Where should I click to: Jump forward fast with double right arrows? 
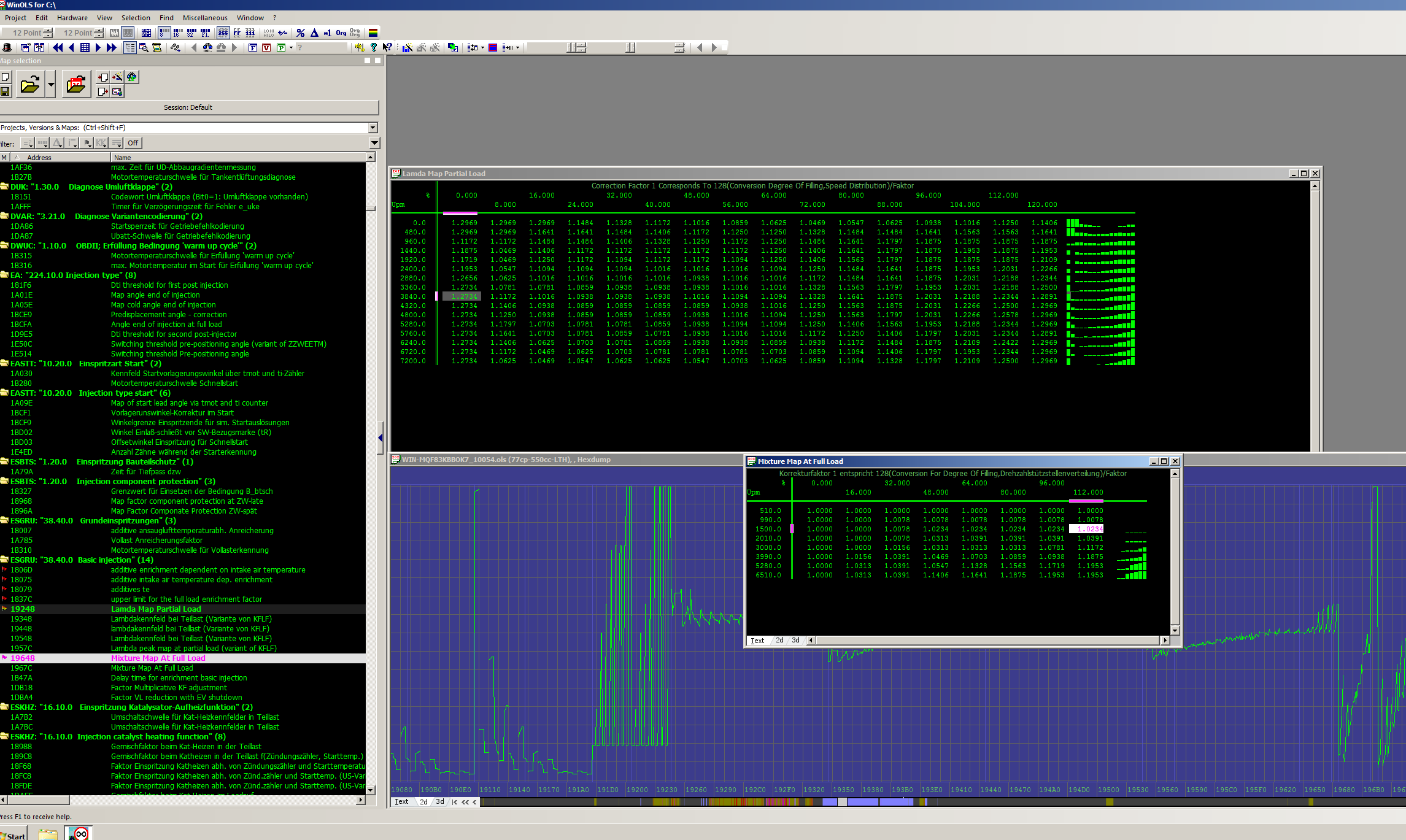tap(111, 47)
